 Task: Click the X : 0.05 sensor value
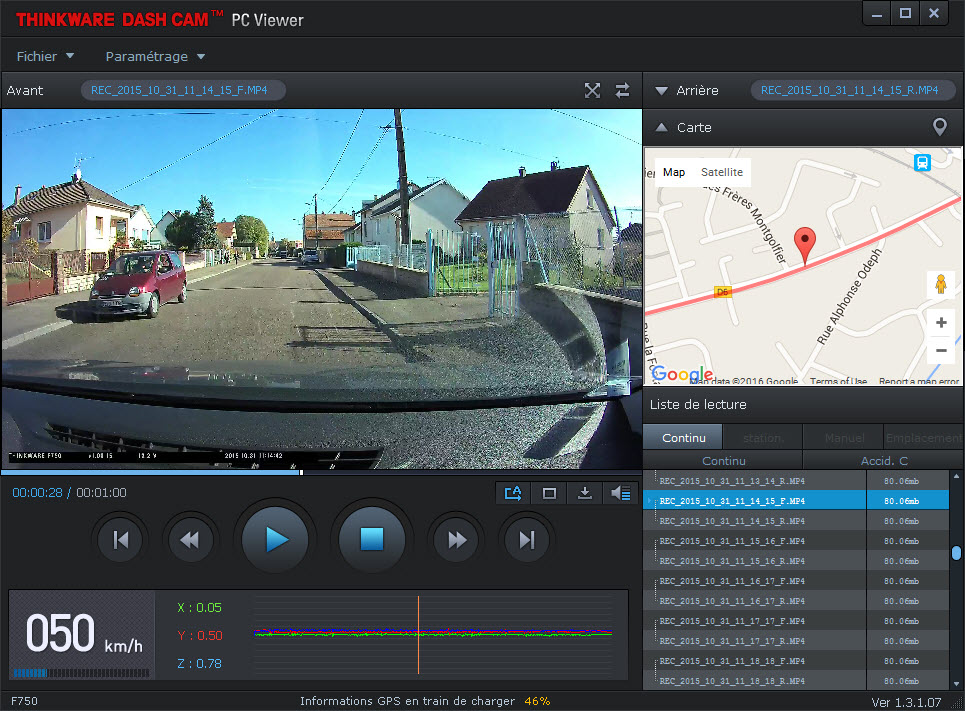[199, 608]
